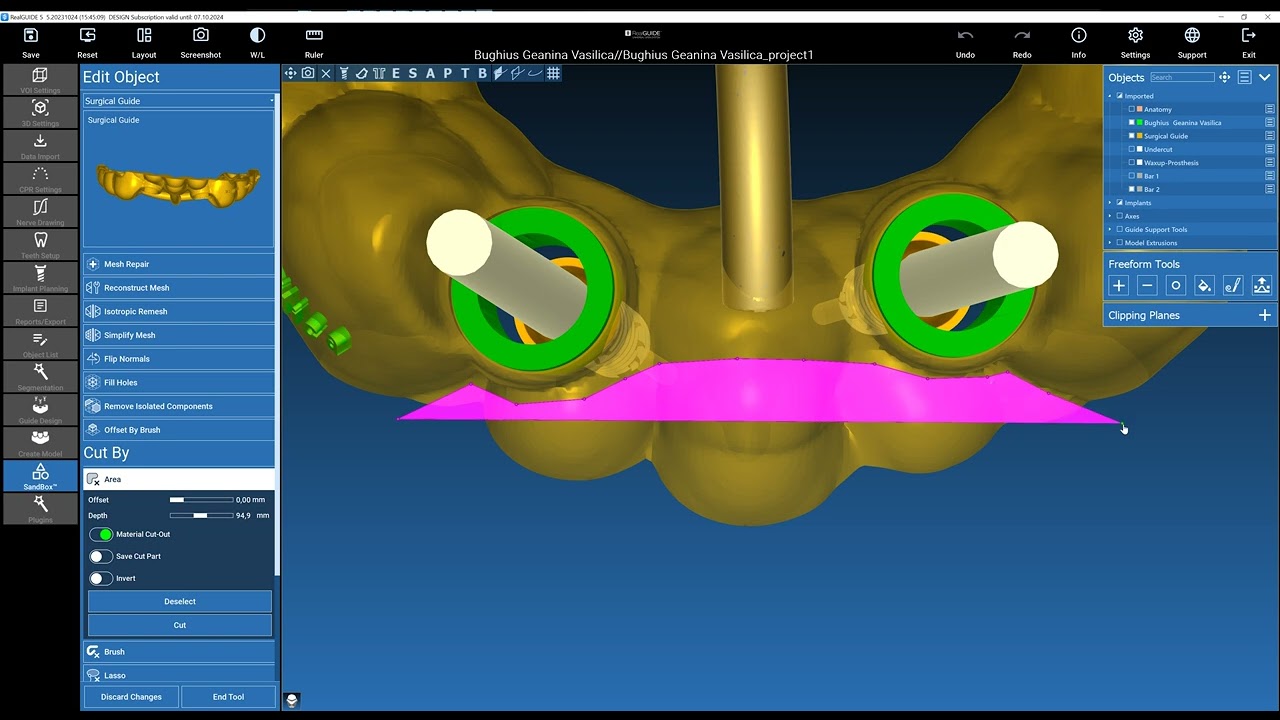1280x720 pixels.
Task: Collapse the Objects panel chevron
Action: click(1265, 77)
